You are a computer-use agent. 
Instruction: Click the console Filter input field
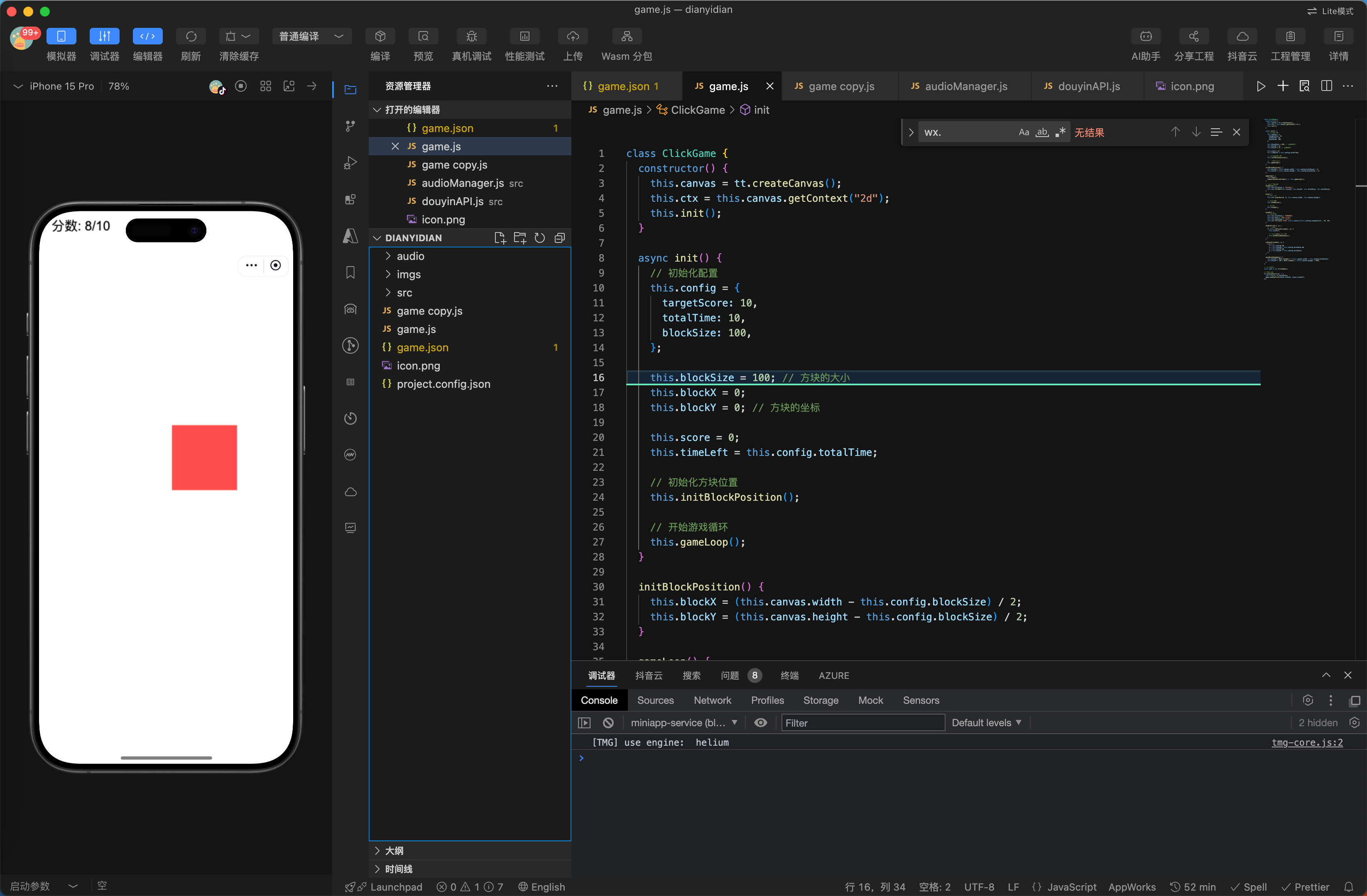[862, 722]
